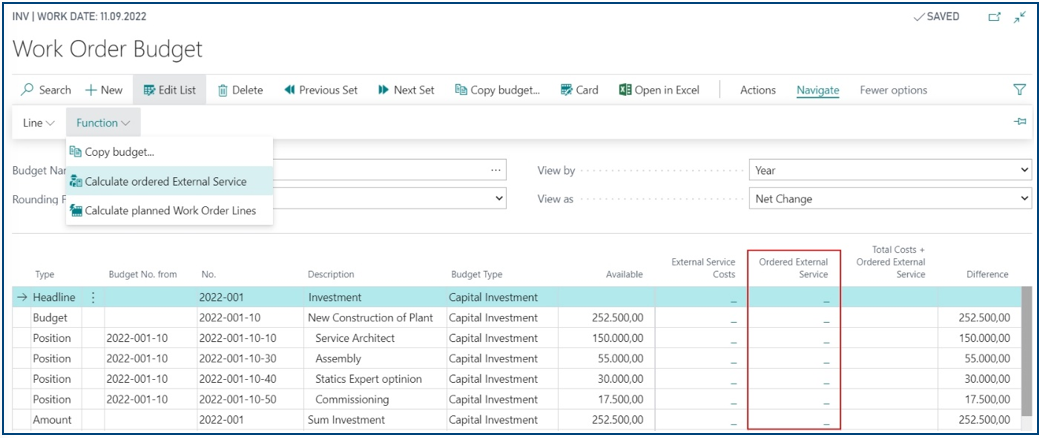1044x438 pixels.
Task: Open the View by Year dropdown
Action: click(890, 170)
